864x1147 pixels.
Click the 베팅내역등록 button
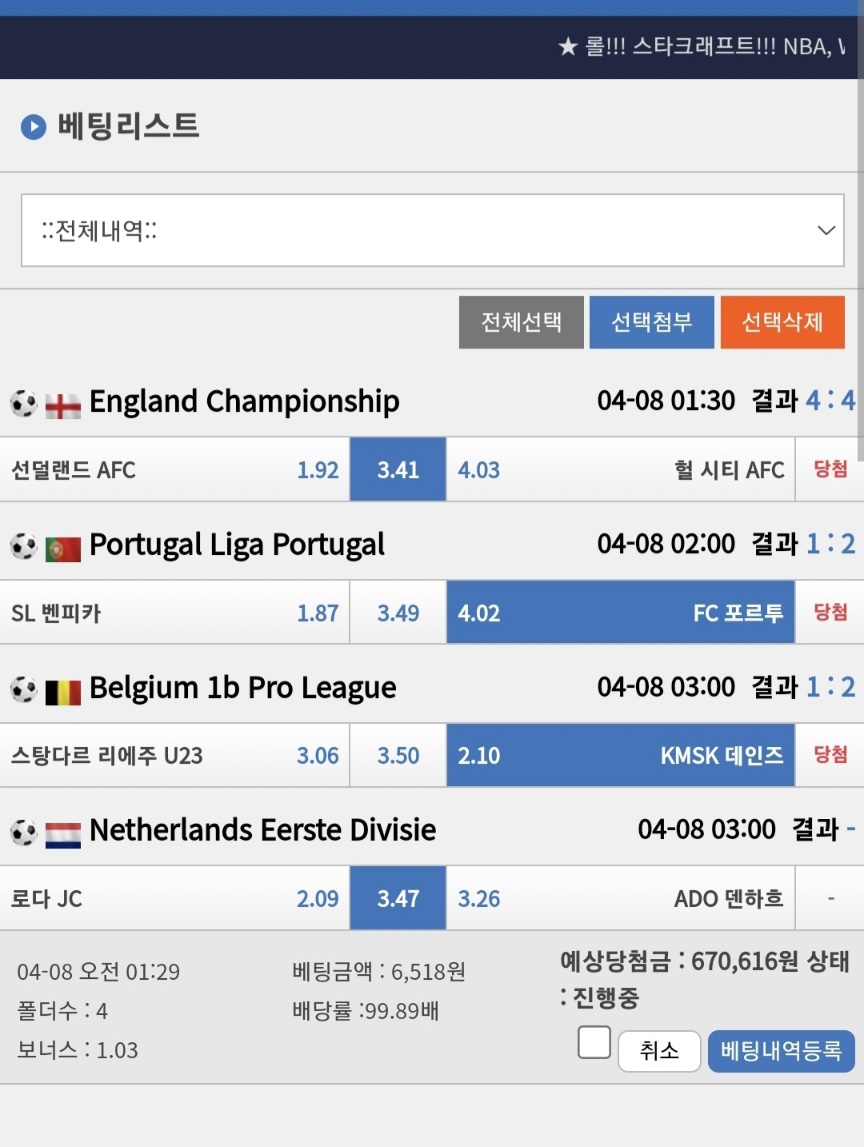point(781,1051)
